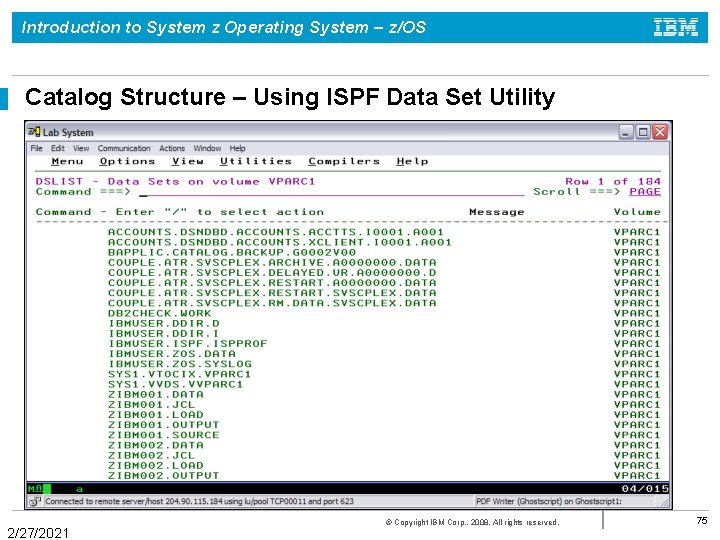Select ISPF Utilities action bar item

click(x=256, y=161)
